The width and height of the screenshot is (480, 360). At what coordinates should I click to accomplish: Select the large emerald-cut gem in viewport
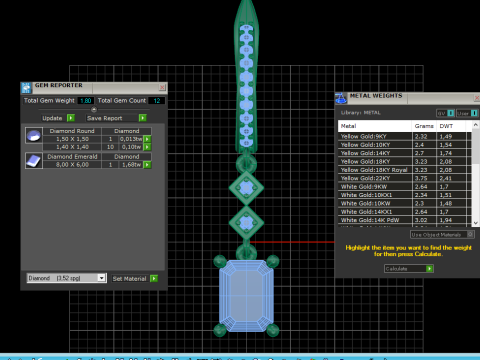[246, 296]
